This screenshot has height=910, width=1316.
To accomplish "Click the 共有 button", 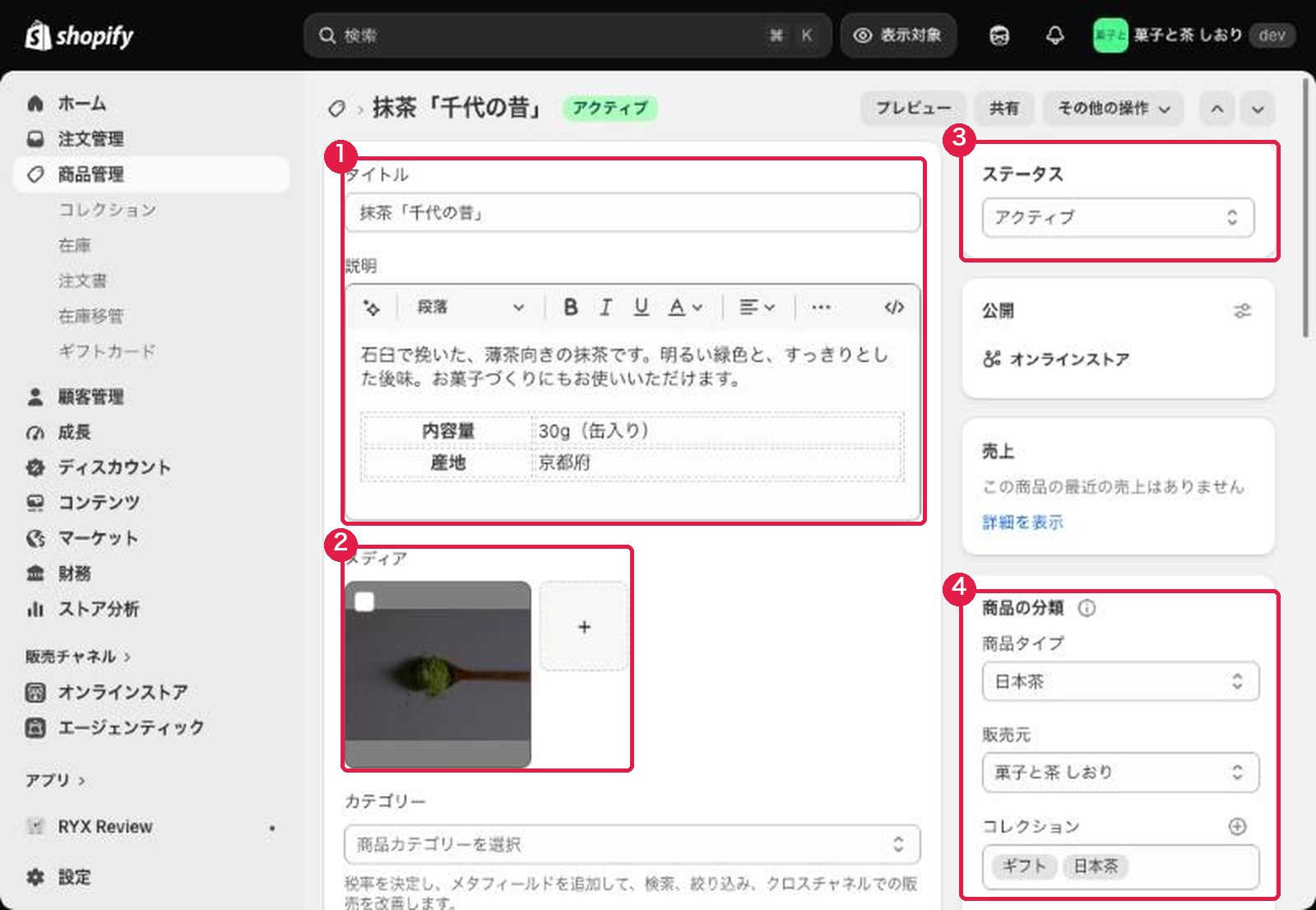I will [1003, 109].
